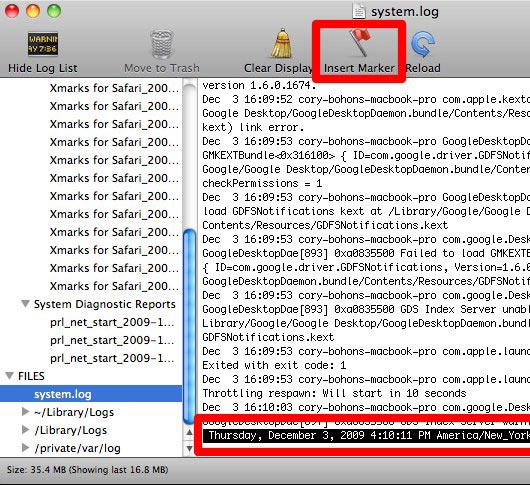Click the 'Contents/Resources/GDFSNotifications.kext' line

tap(325, 225)
